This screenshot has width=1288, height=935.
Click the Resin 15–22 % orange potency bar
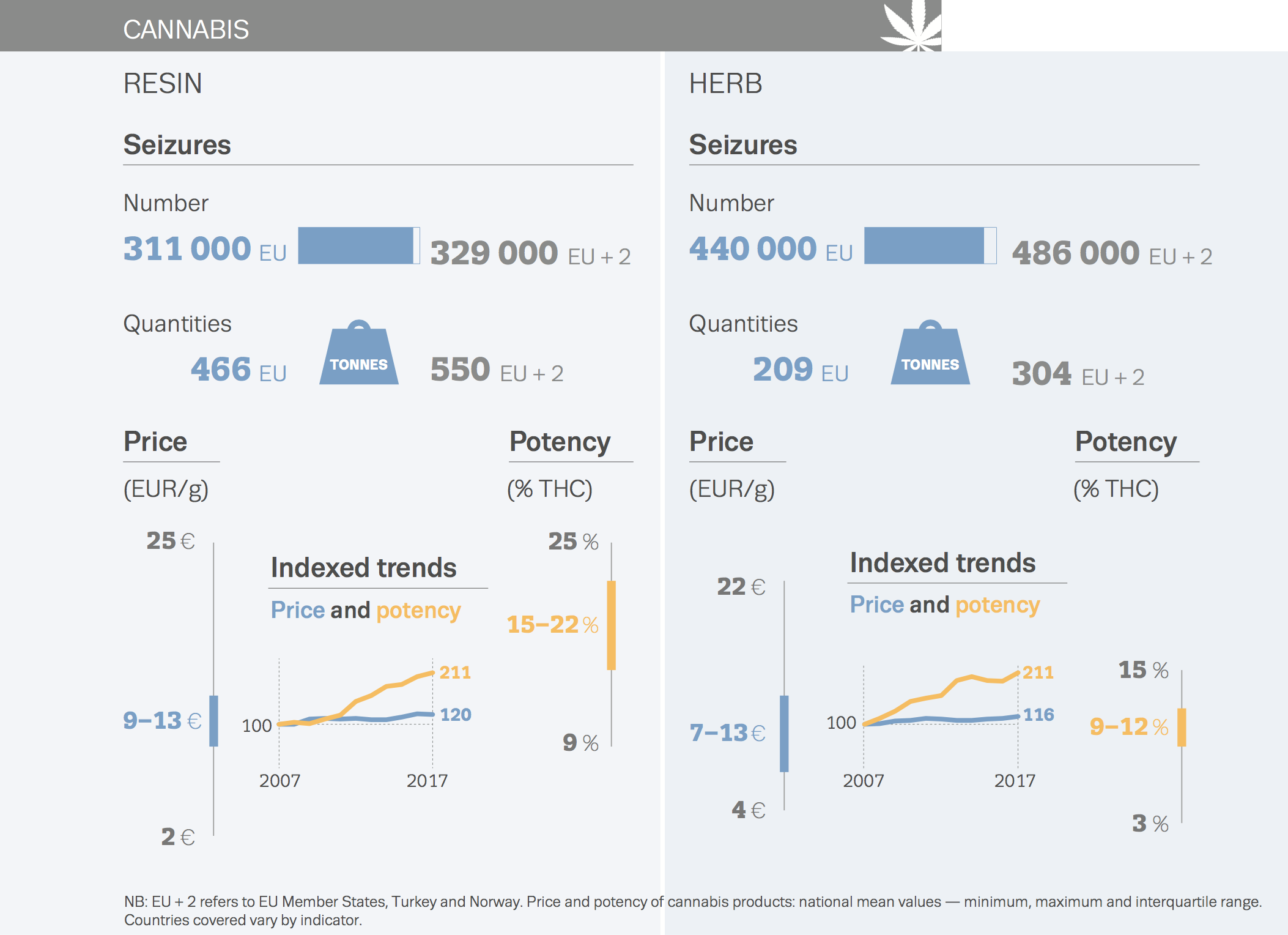(x=611, y=625)
